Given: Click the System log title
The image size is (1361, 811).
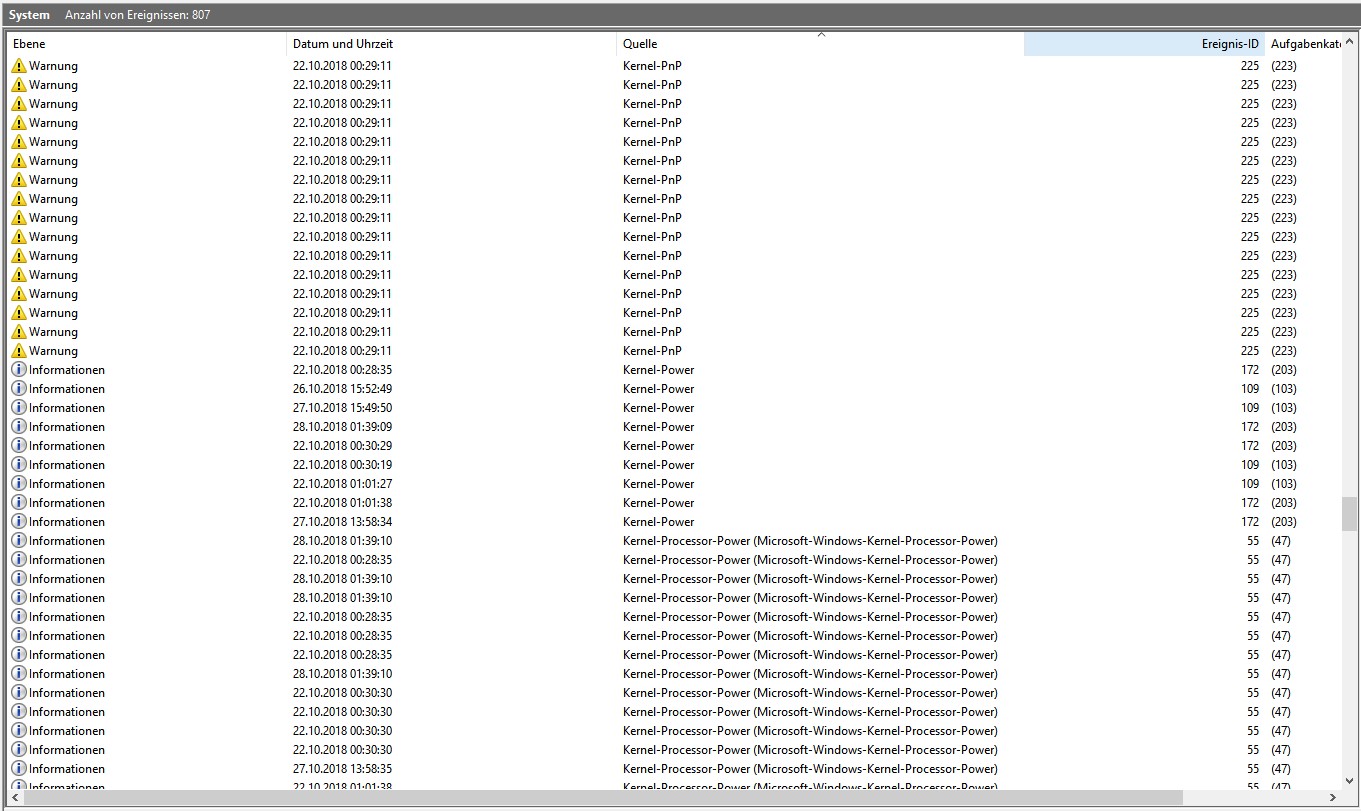Looking at the screenshot, I should point(29,15).
